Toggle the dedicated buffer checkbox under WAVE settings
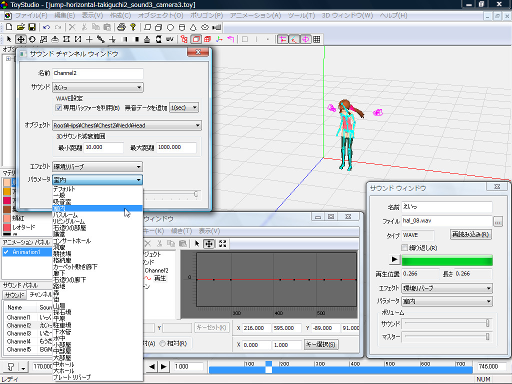Image resolution: width=512 pixels, height=384 pixels. (x=59, y=108)
